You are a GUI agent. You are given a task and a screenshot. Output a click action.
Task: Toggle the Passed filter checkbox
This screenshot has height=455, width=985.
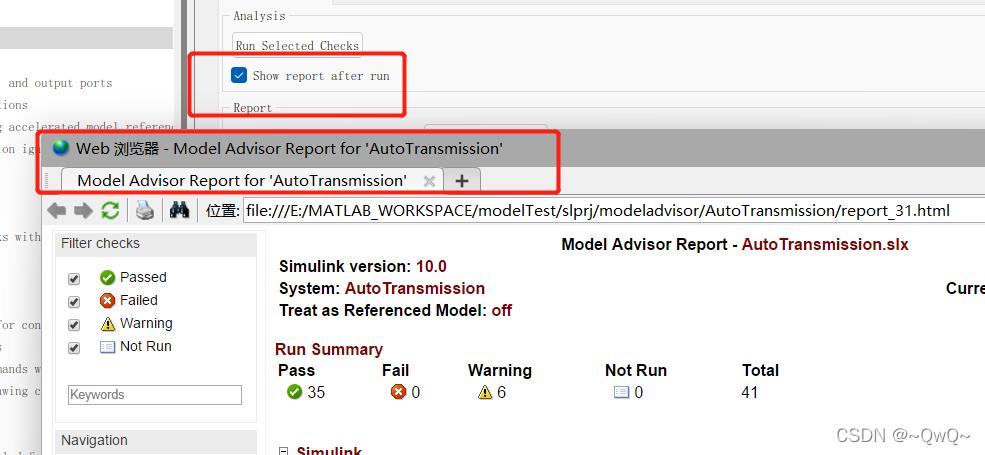(74, 278)
